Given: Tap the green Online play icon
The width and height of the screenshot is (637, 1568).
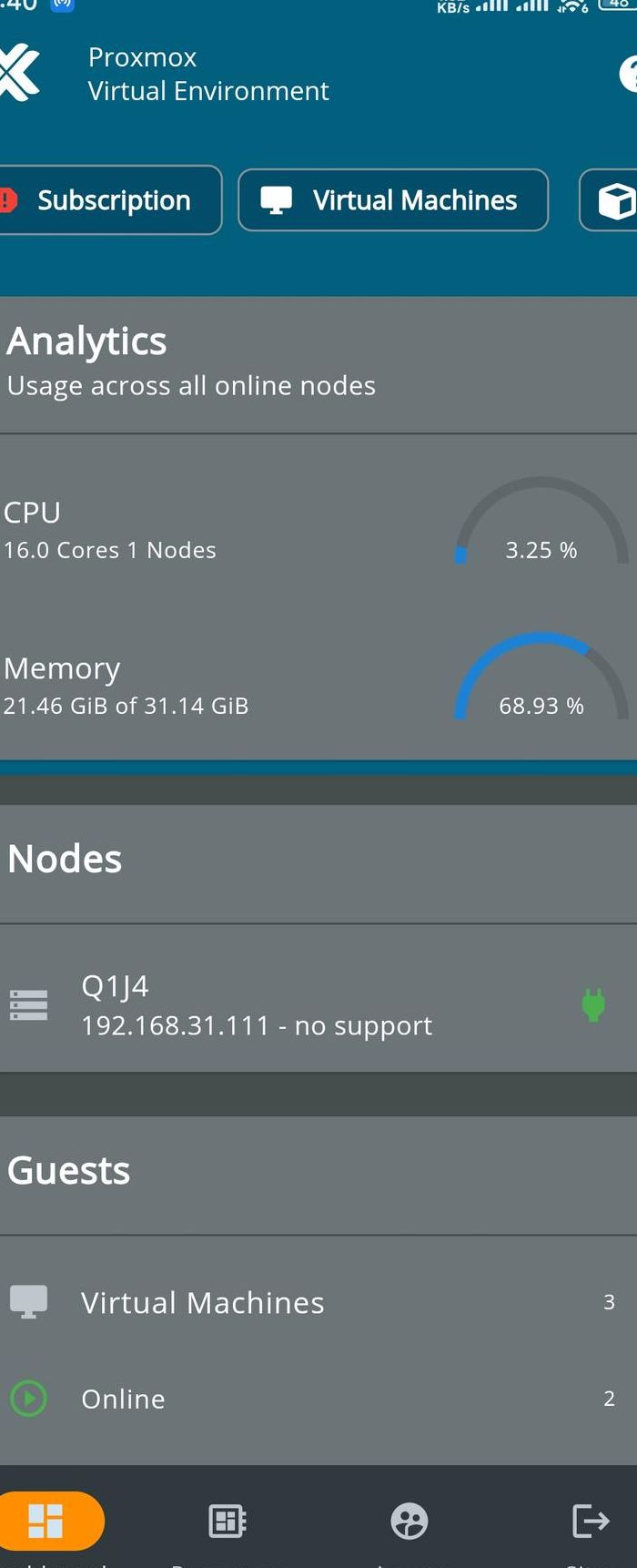Looking at the screenshot, I should click(28, 1399).
